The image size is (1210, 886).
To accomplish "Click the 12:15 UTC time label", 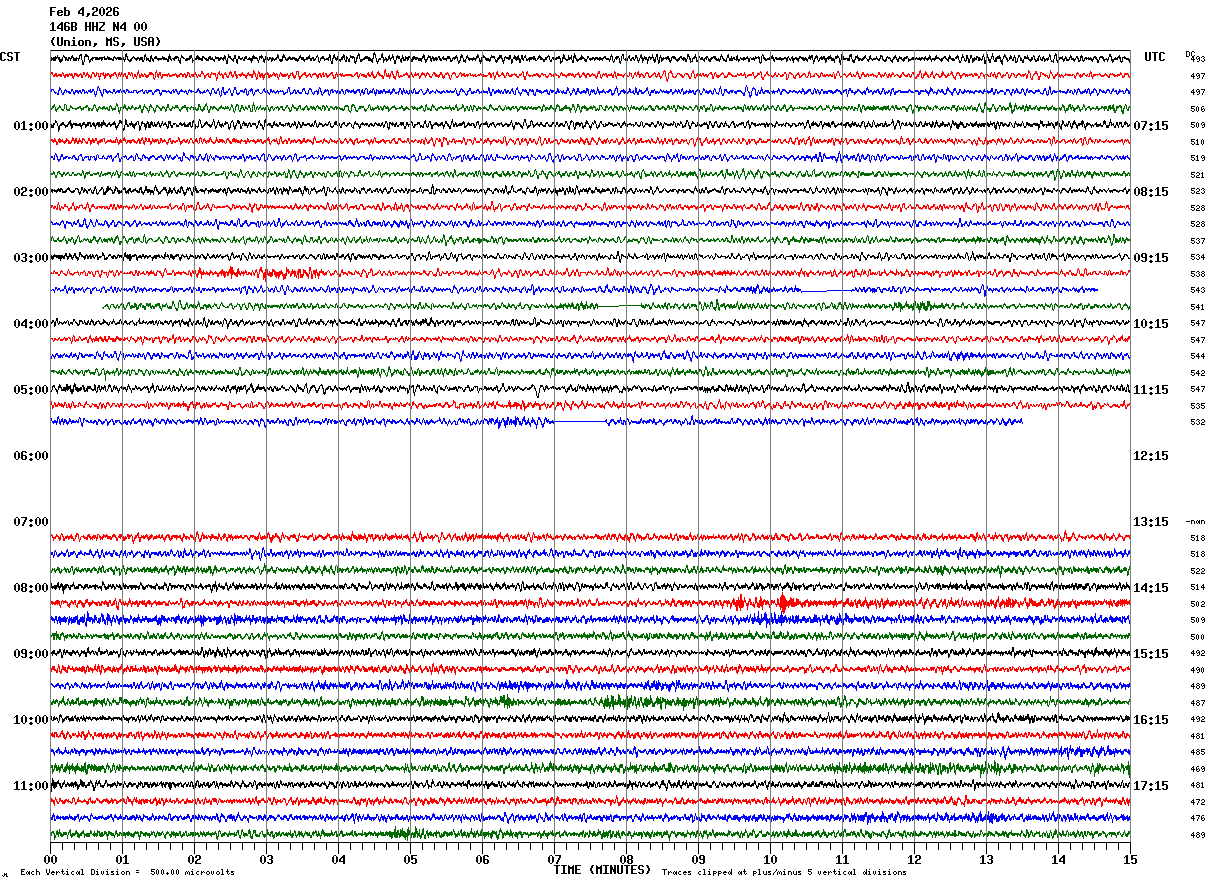I will pos(1151,456).
